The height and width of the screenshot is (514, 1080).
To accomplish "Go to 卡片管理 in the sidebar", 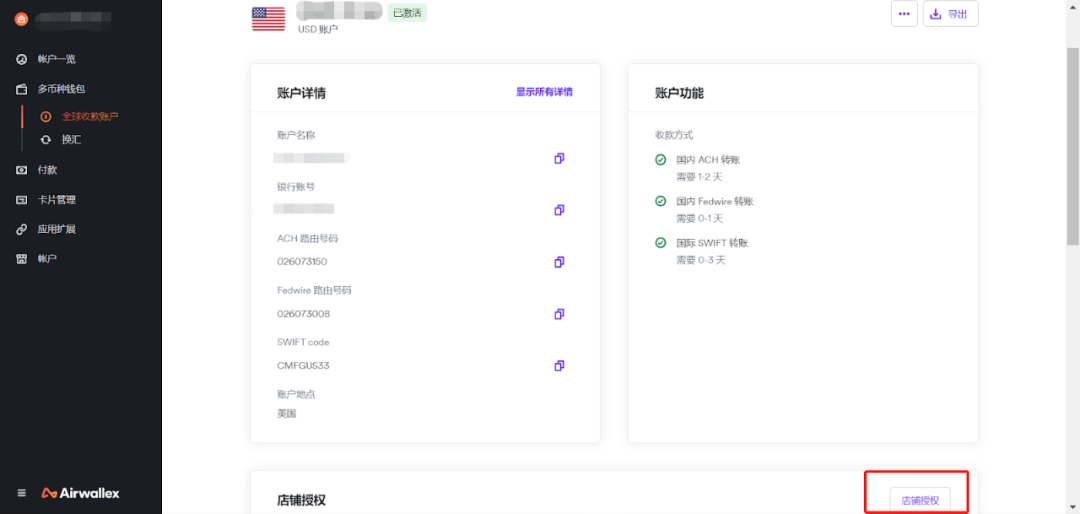I will (56, 200).
